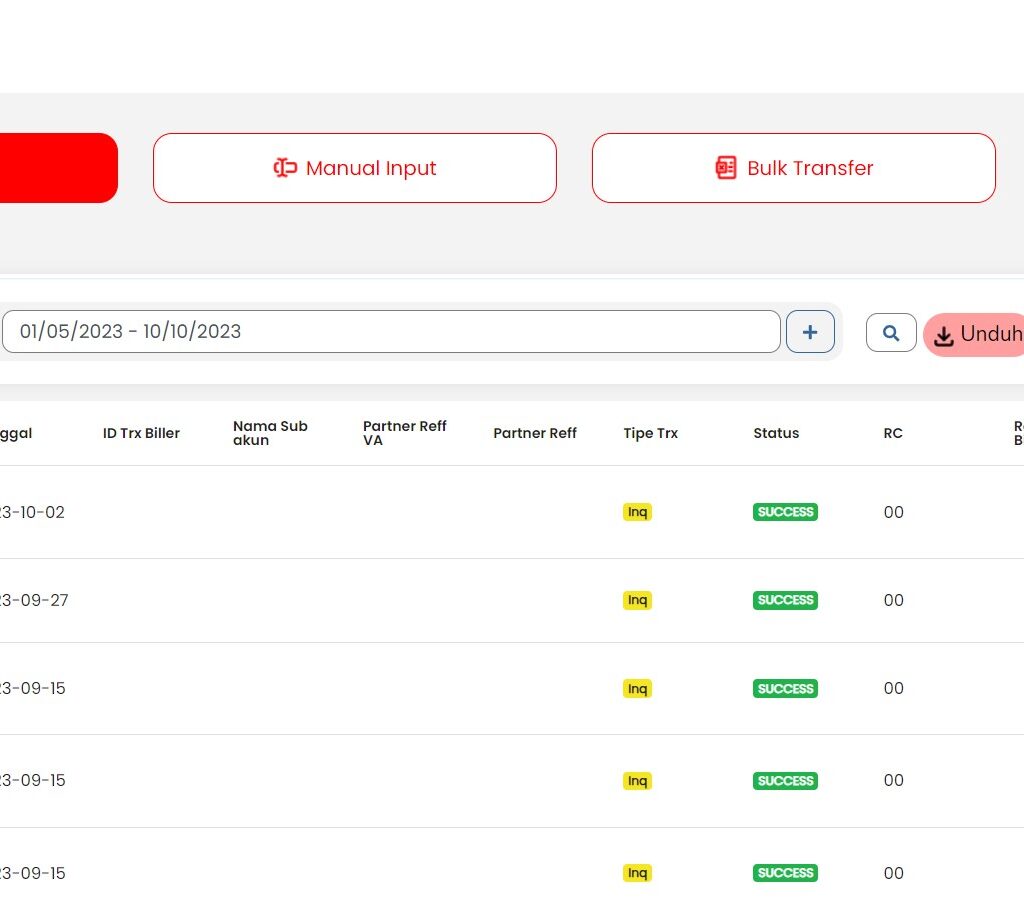Click the Inq badge in 23-10-02 row
Screen dimensions: 1024x910
click(x=637, y=512)
